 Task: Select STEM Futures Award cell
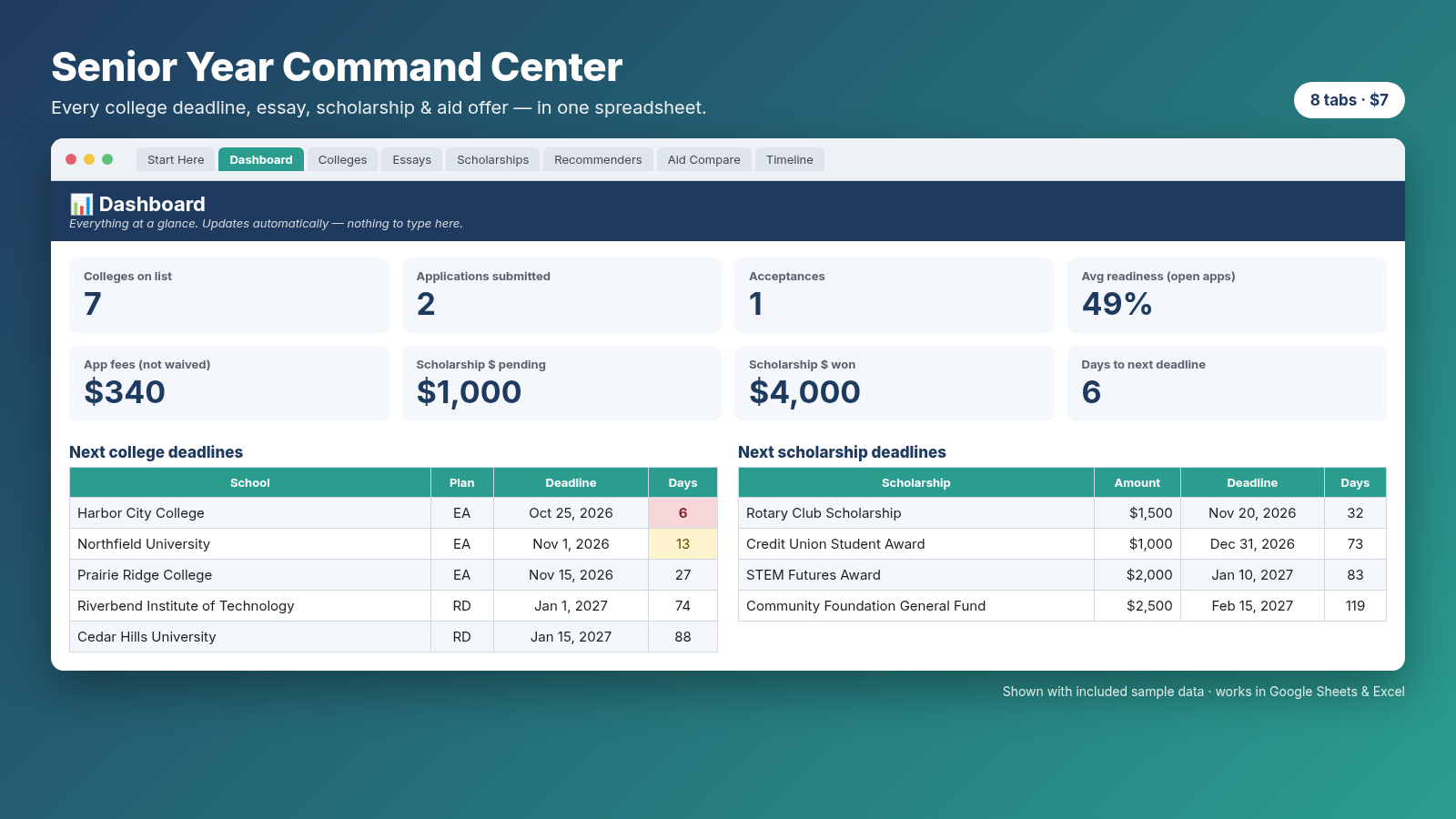pyautogui.click(x=916, y=575)
